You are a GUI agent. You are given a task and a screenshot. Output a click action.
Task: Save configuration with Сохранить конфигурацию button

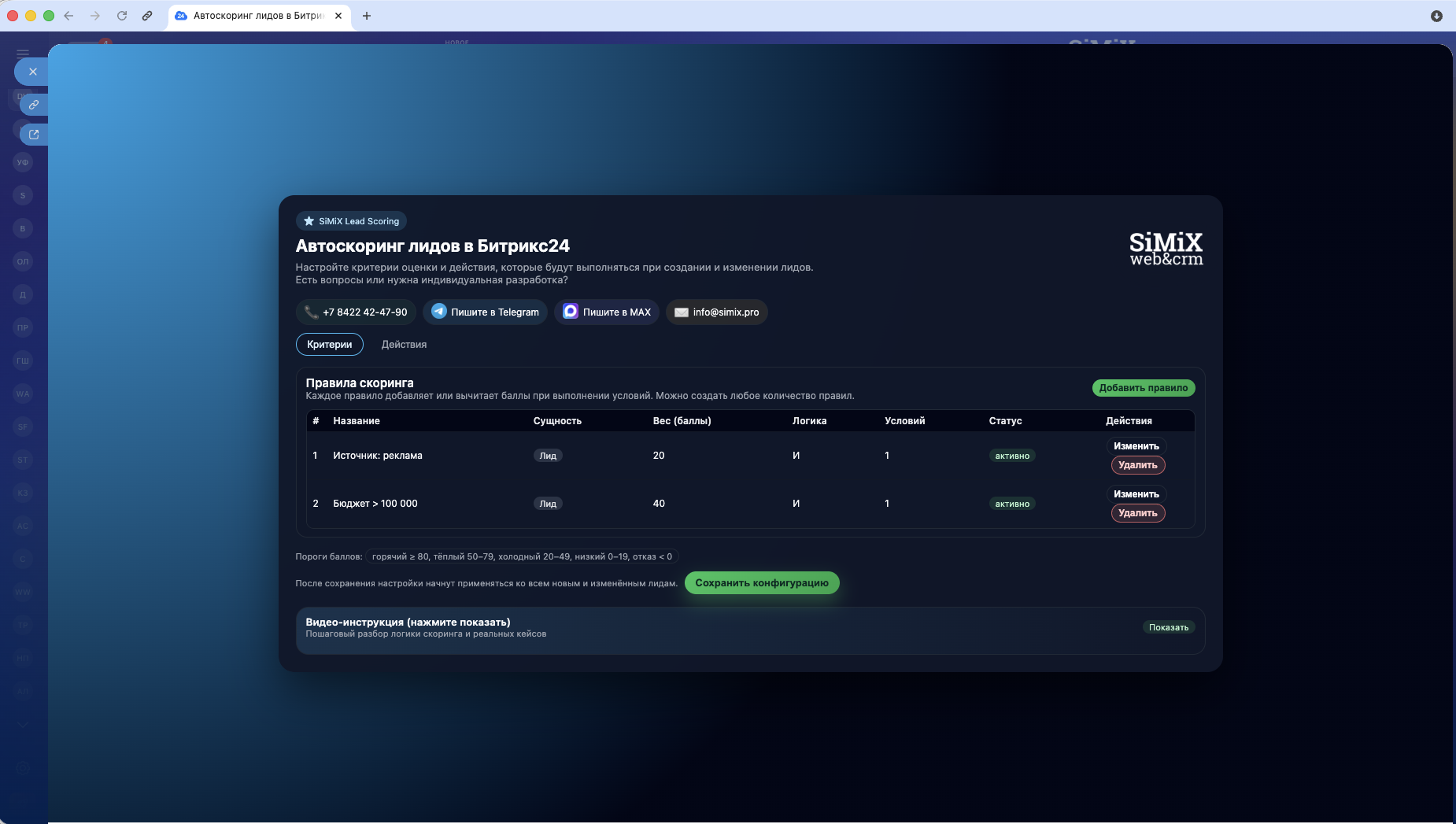[x=762, y=583]
